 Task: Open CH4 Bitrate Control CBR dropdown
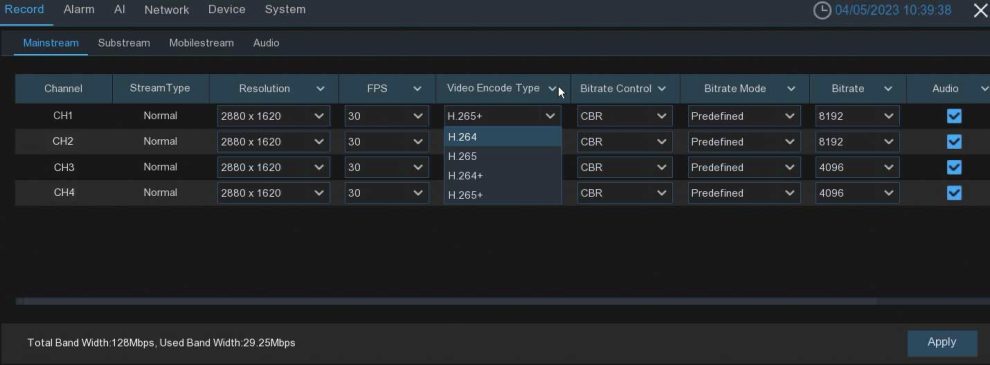tap(624, 193)
